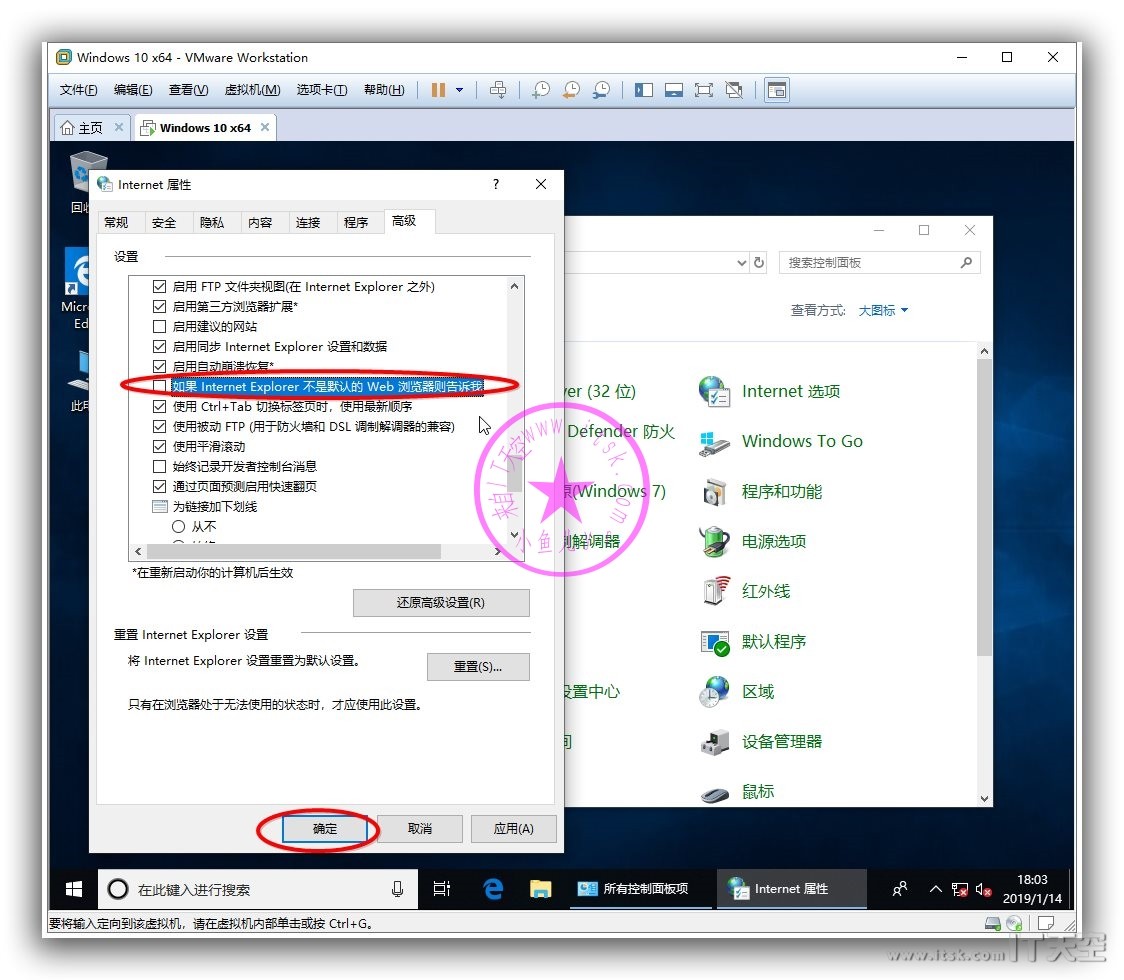The height and width of the screenshot is (980, 1124).
Task: Toggle 启用自动崩溃恢复 checkbox
Action: (160, 366)
